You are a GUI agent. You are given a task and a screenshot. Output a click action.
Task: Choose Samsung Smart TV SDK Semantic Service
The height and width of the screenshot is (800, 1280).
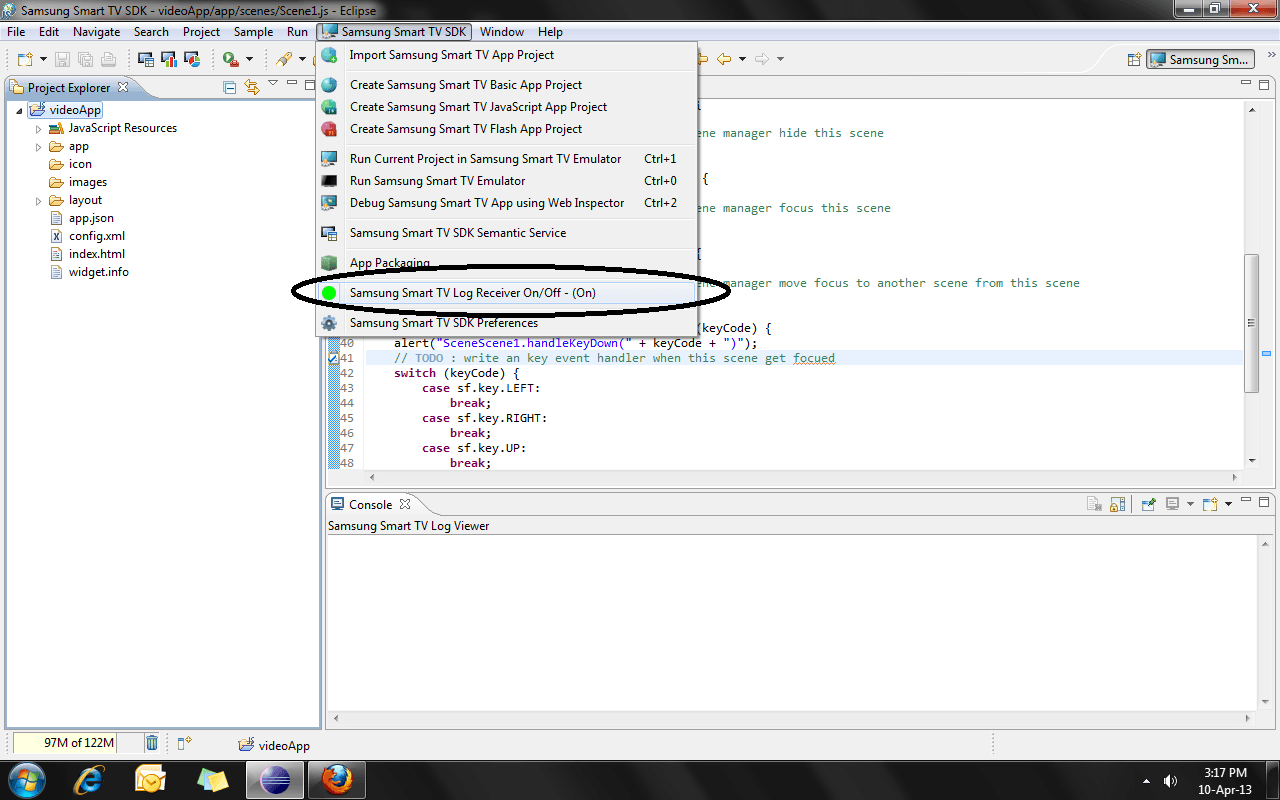click(x=506, y=233)
